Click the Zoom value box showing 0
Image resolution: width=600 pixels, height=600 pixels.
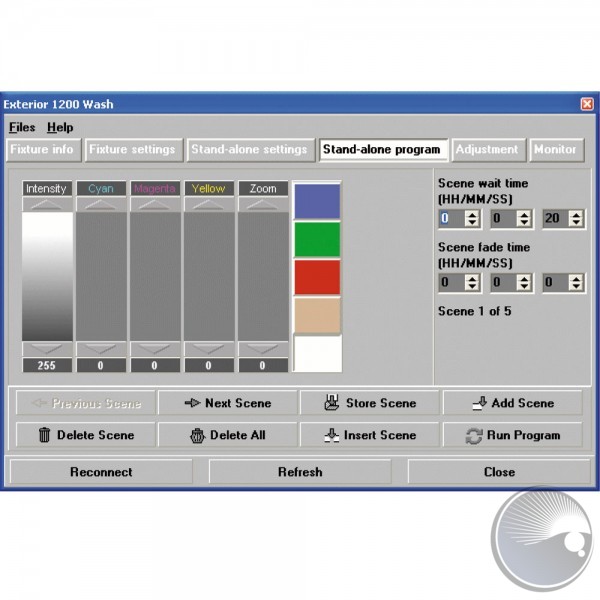(263, 365)
